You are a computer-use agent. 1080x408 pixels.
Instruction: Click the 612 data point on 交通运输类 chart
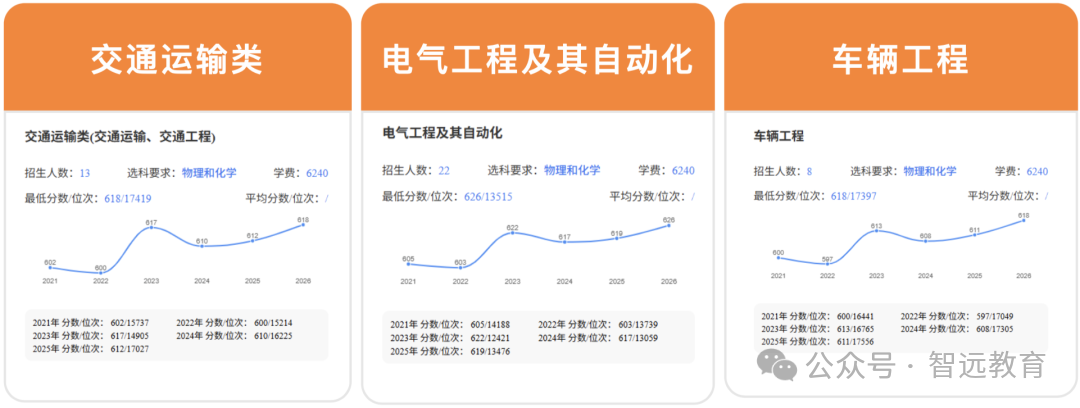click(252, 241)
